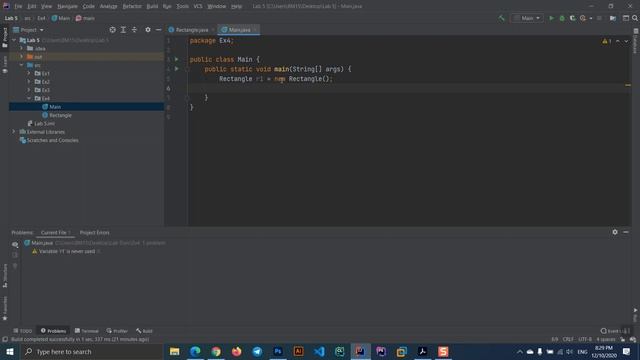Select the Rectangle class in project tree

(57, 115)
